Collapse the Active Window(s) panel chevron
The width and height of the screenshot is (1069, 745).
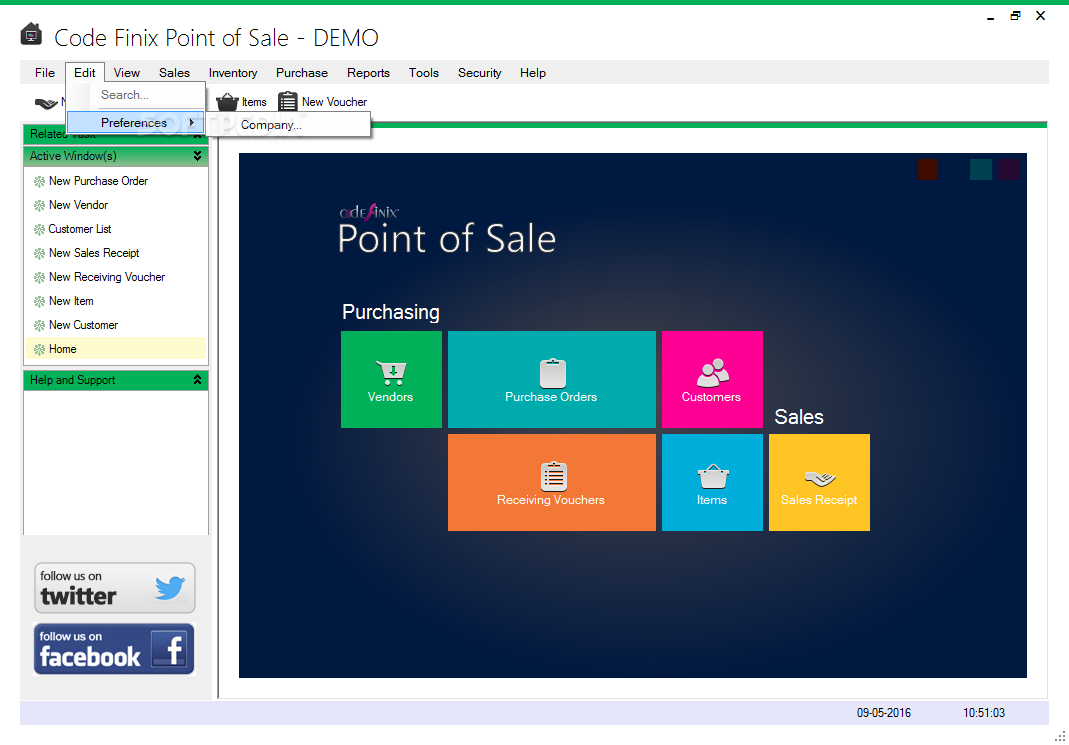pyautogui.click(x=197, y=156)
